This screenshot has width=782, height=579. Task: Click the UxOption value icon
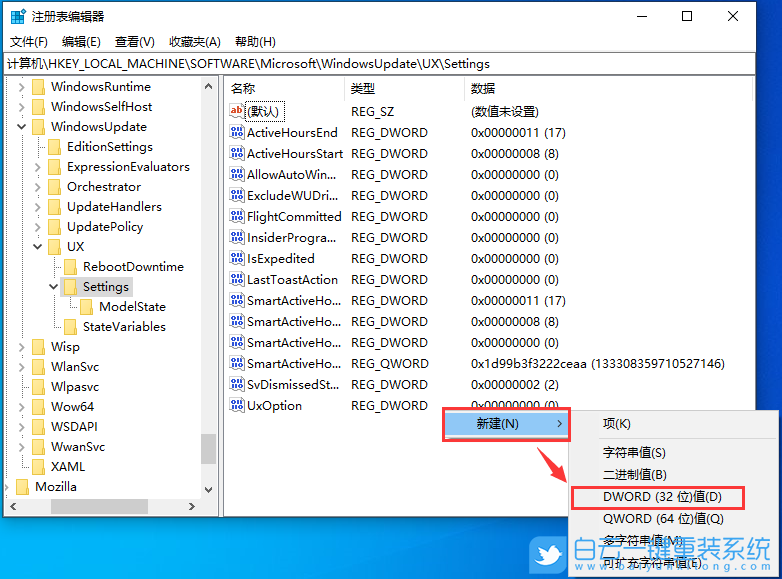[236, 405]
